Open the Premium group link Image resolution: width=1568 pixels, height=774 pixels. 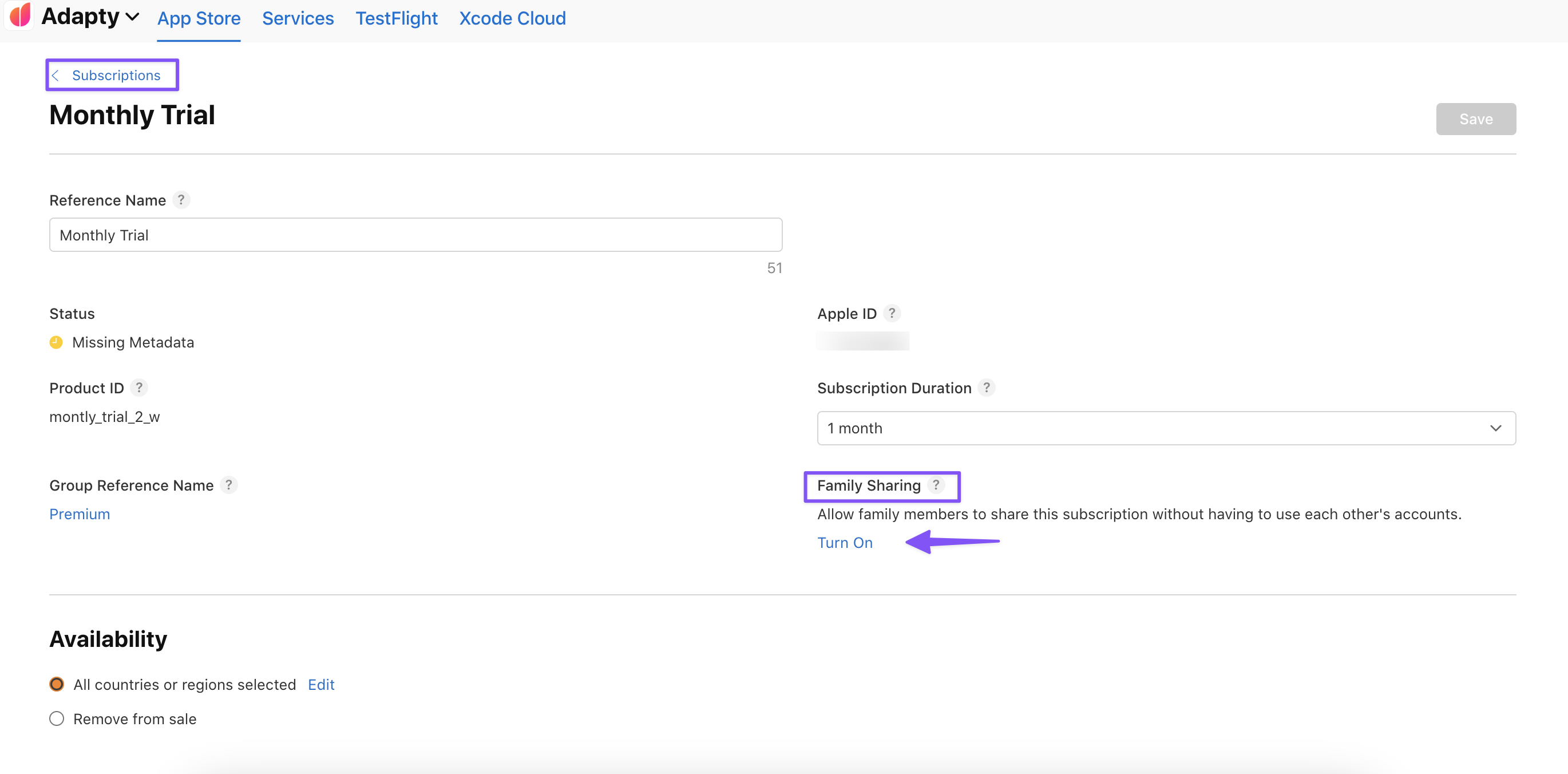79,514
